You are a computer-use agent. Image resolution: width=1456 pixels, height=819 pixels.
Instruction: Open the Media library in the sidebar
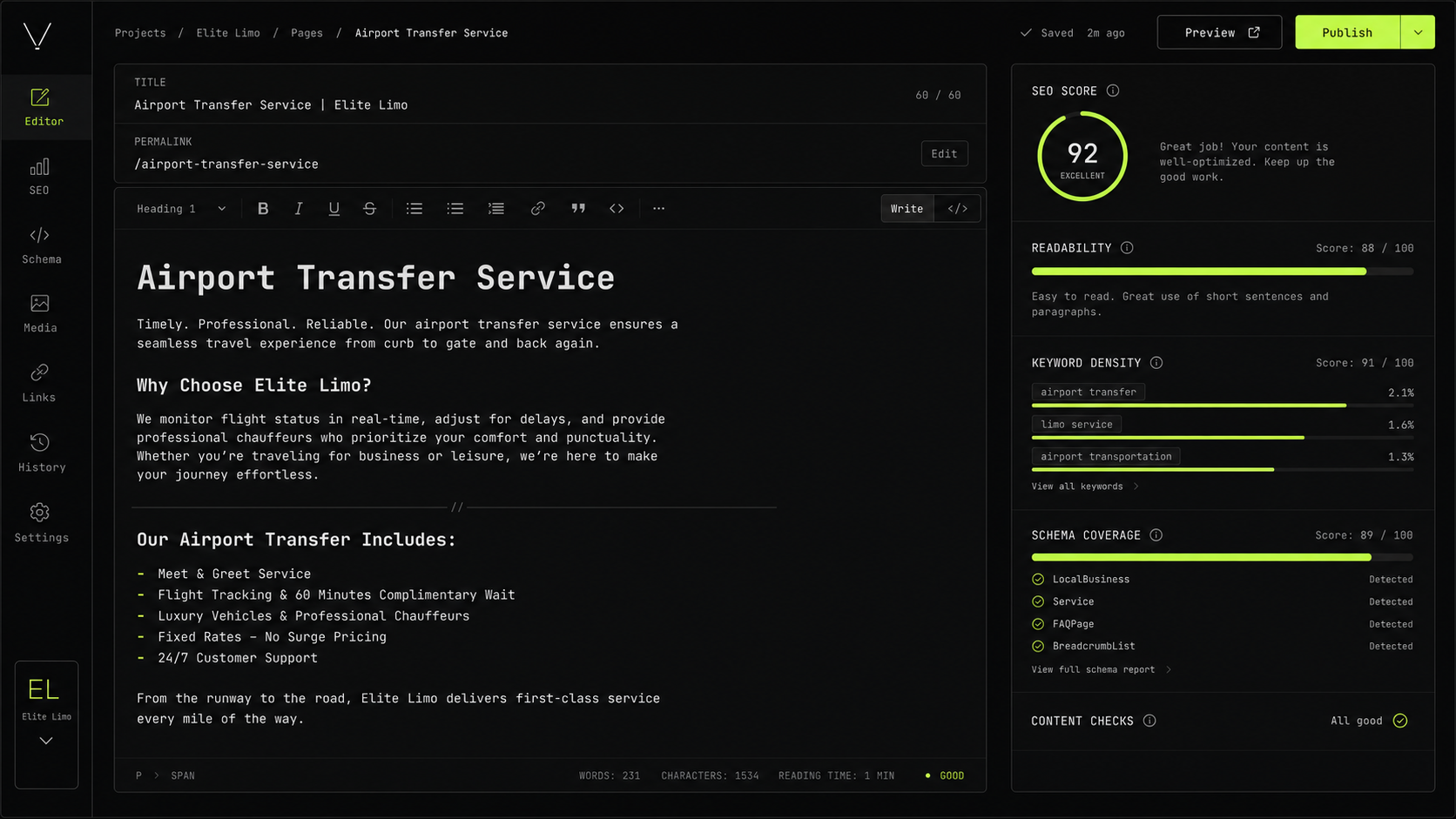click(40, 313)
